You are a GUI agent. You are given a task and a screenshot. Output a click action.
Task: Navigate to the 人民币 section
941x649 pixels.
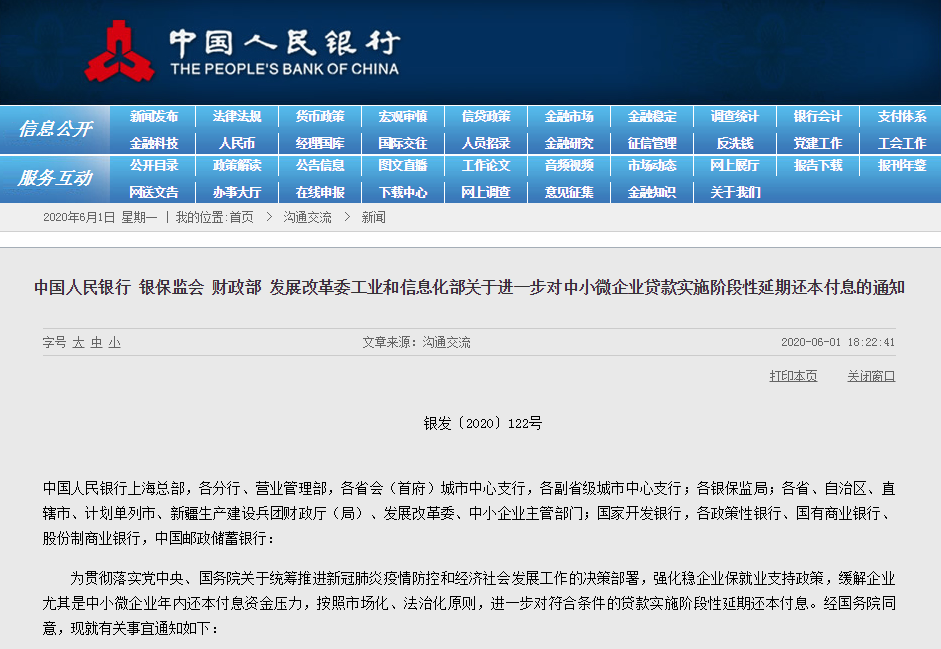pos(237,143)
